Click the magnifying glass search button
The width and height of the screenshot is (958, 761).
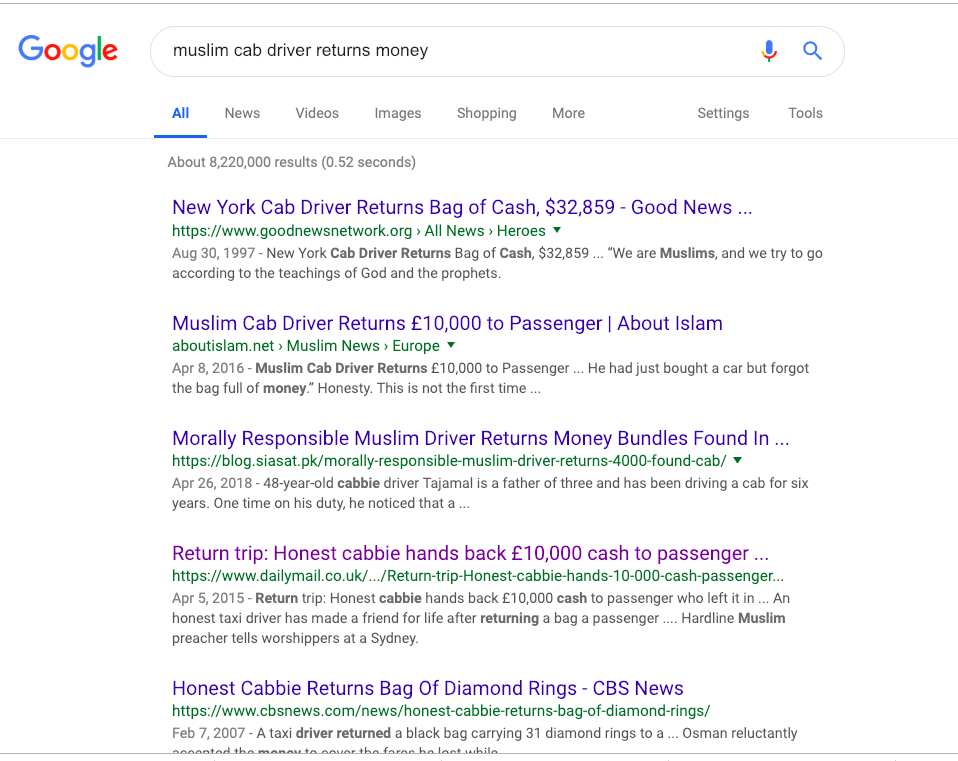click(x=812, y=51)
